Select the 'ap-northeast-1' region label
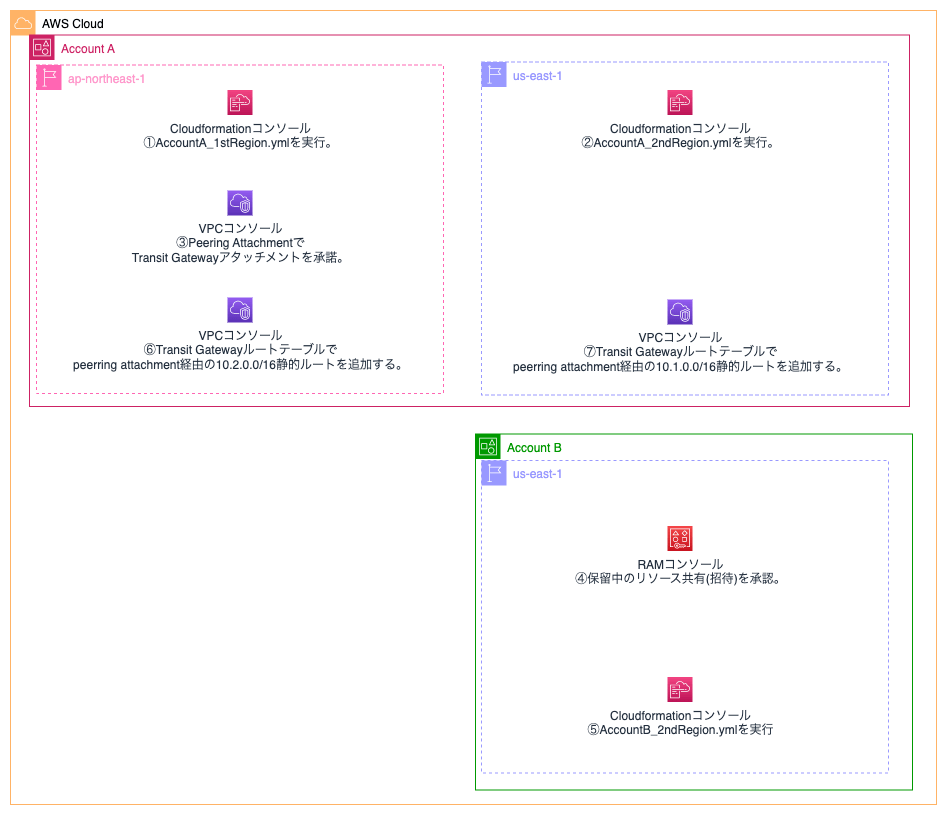This screenshot has height=815, width=947. coord(106,79)
